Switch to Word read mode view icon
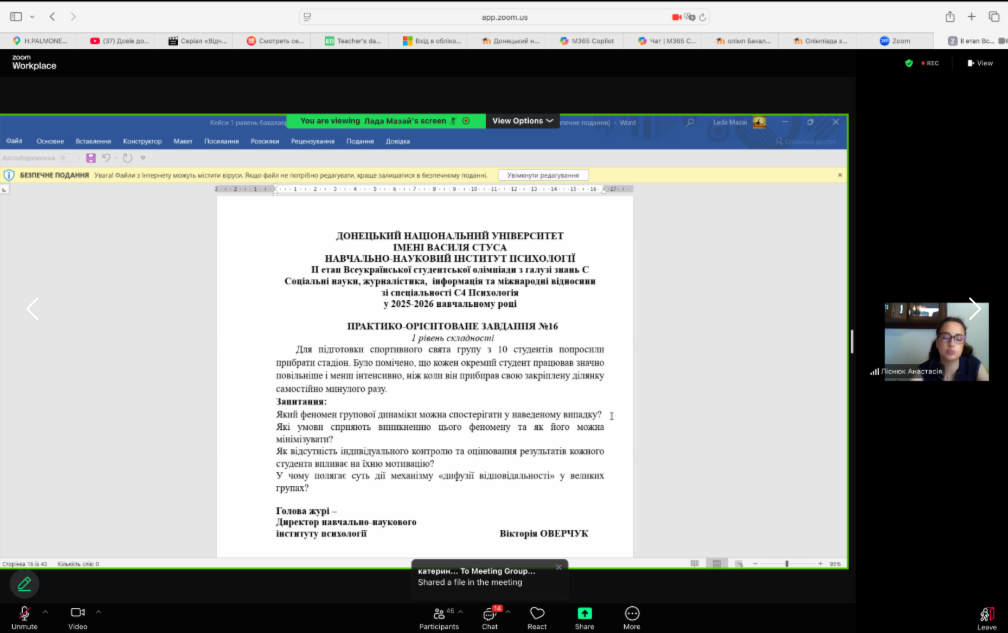The image size is (1008, 633). [x=694, y=564]
